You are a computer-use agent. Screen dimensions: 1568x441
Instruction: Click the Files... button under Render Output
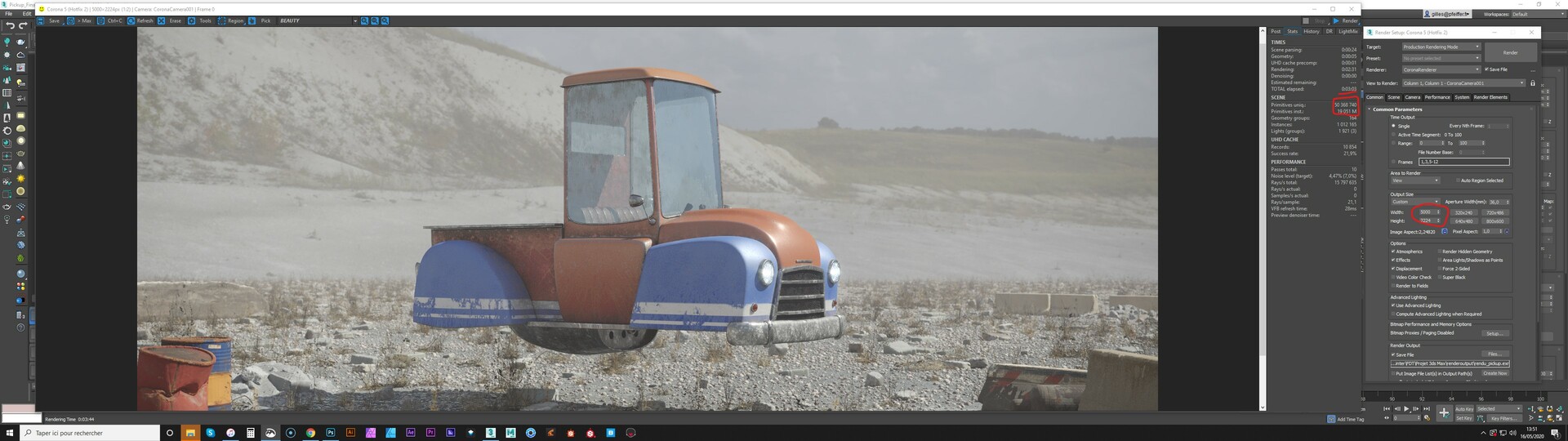(x=1494, y=354)
